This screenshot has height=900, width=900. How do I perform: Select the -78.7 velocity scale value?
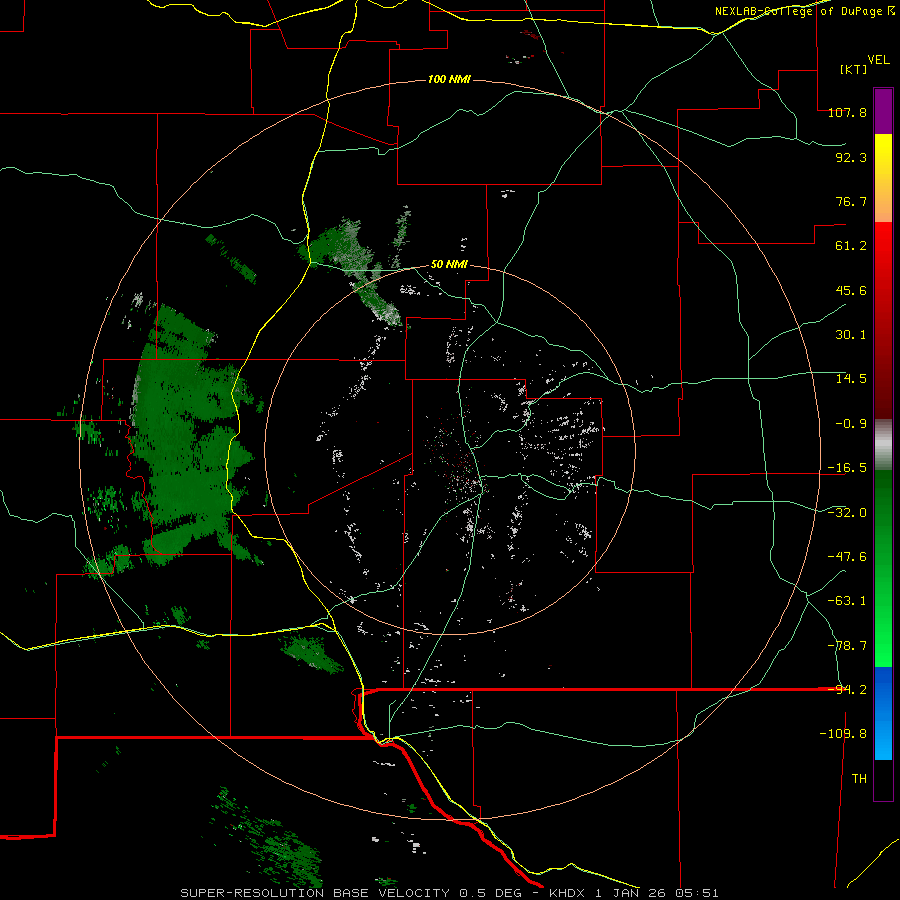coord(847,646)
